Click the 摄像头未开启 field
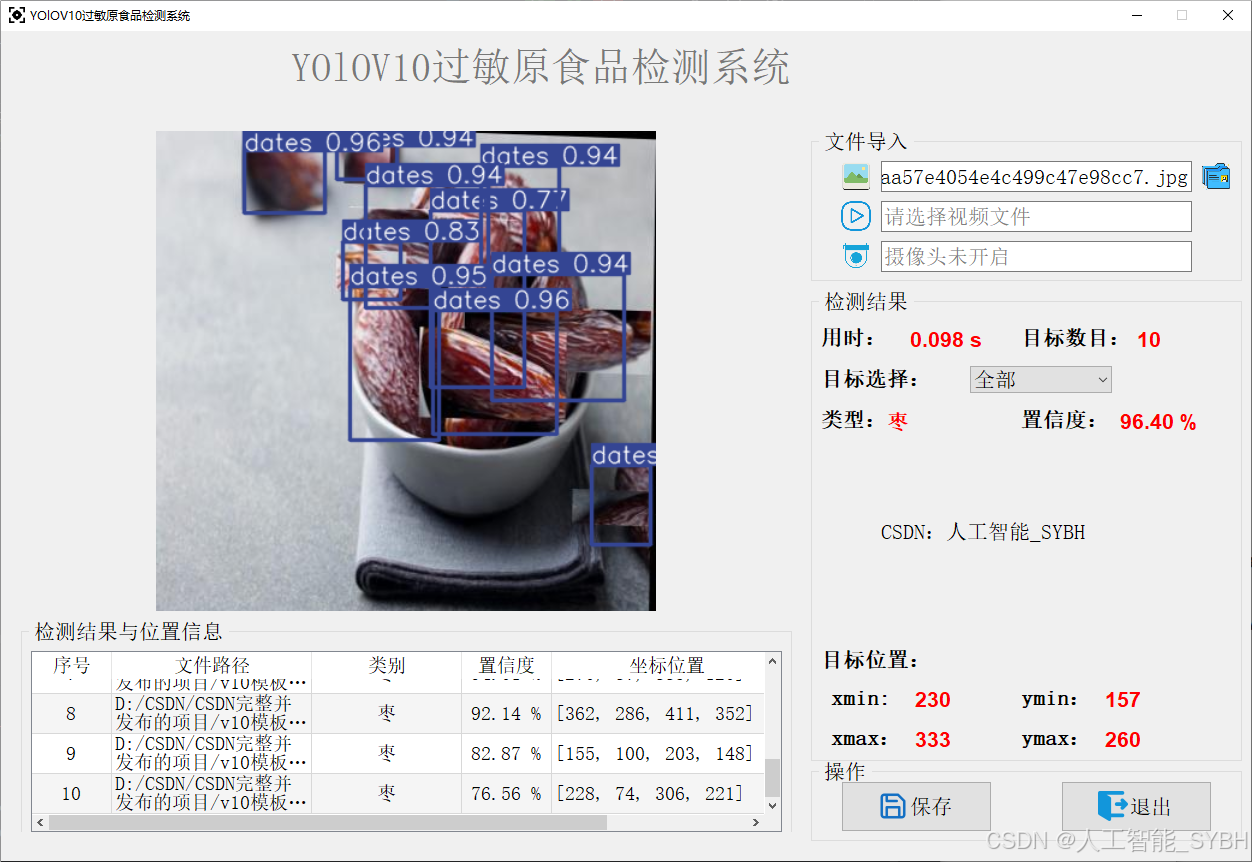 pyautogui.click(x=1036, y=256)
